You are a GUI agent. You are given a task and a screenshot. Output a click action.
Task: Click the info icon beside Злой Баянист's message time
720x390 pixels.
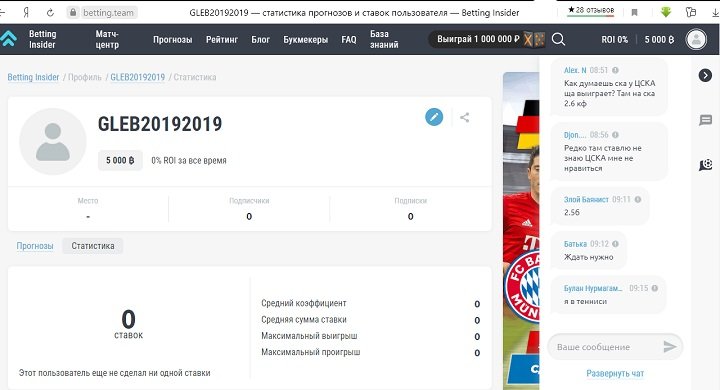pyautogui.click(x=638, y=199)
